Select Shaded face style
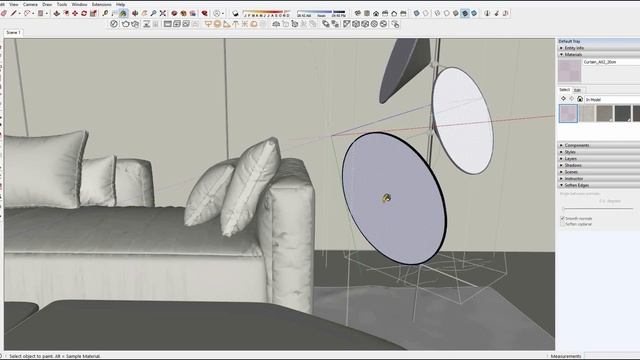The image size is (640, 360). point(456,13)
